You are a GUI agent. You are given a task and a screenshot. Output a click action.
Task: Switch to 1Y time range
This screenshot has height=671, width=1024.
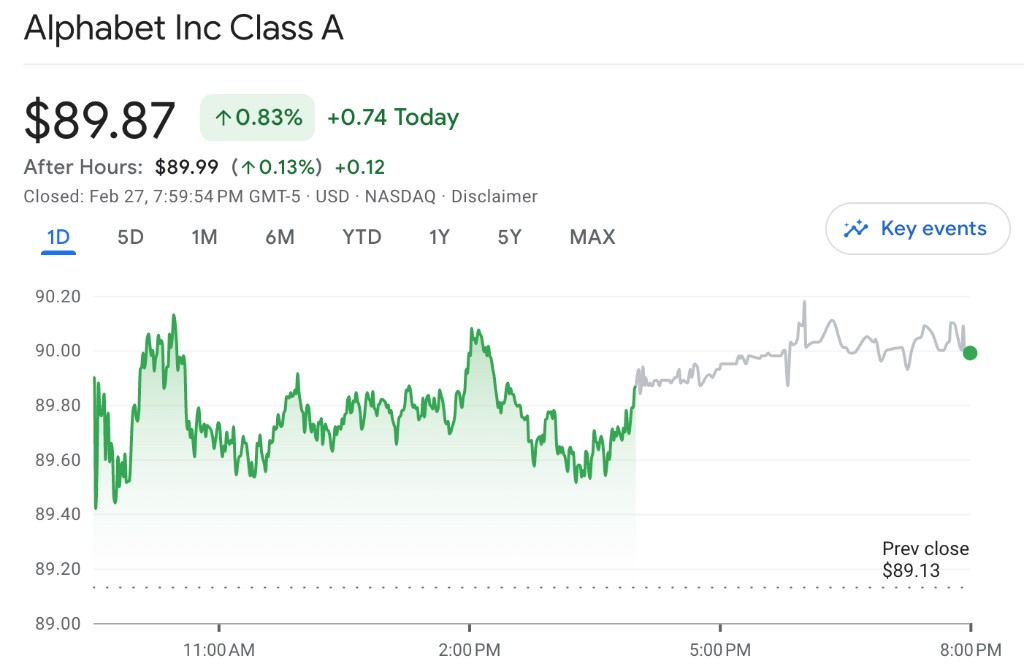[x=439, y=237]
